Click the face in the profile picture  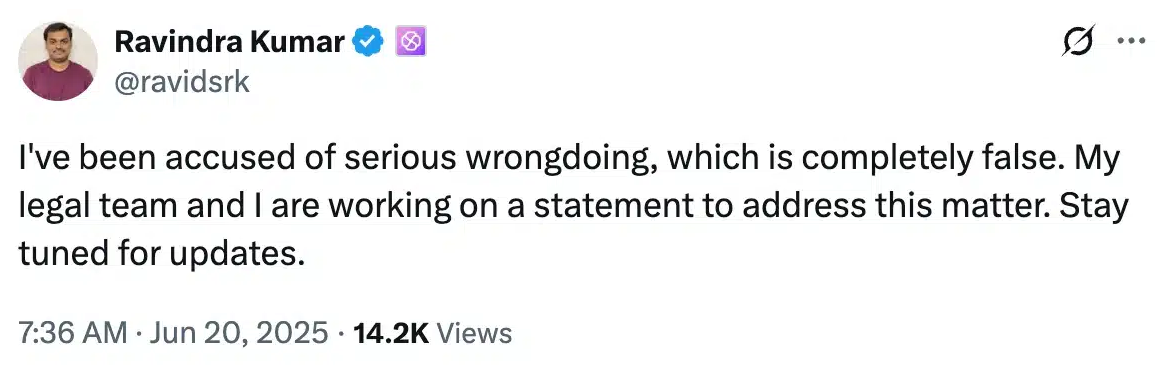coord(58,46)
